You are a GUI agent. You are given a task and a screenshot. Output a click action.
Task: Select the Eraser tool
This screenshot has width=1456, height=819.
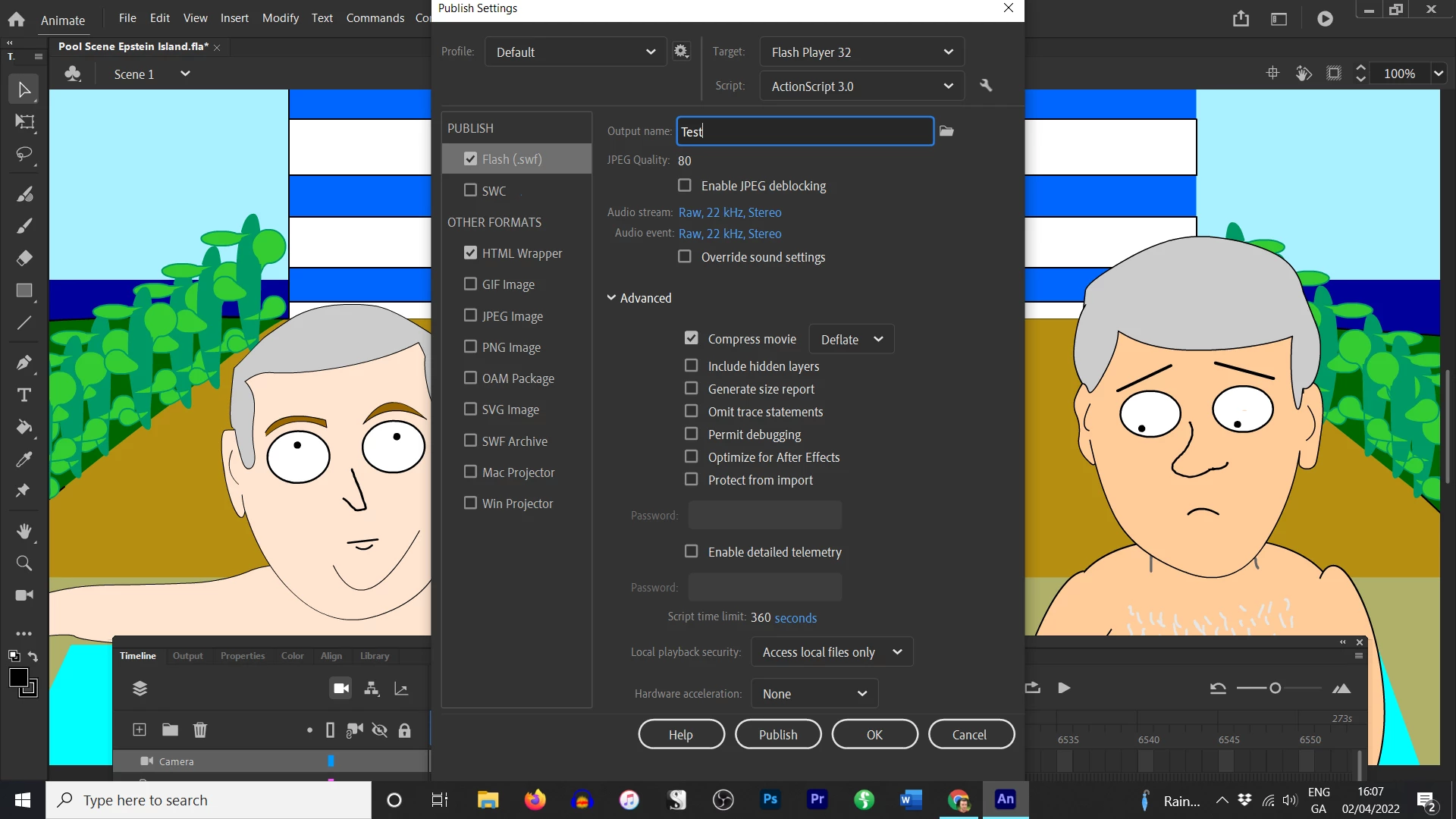pos(24,259)
